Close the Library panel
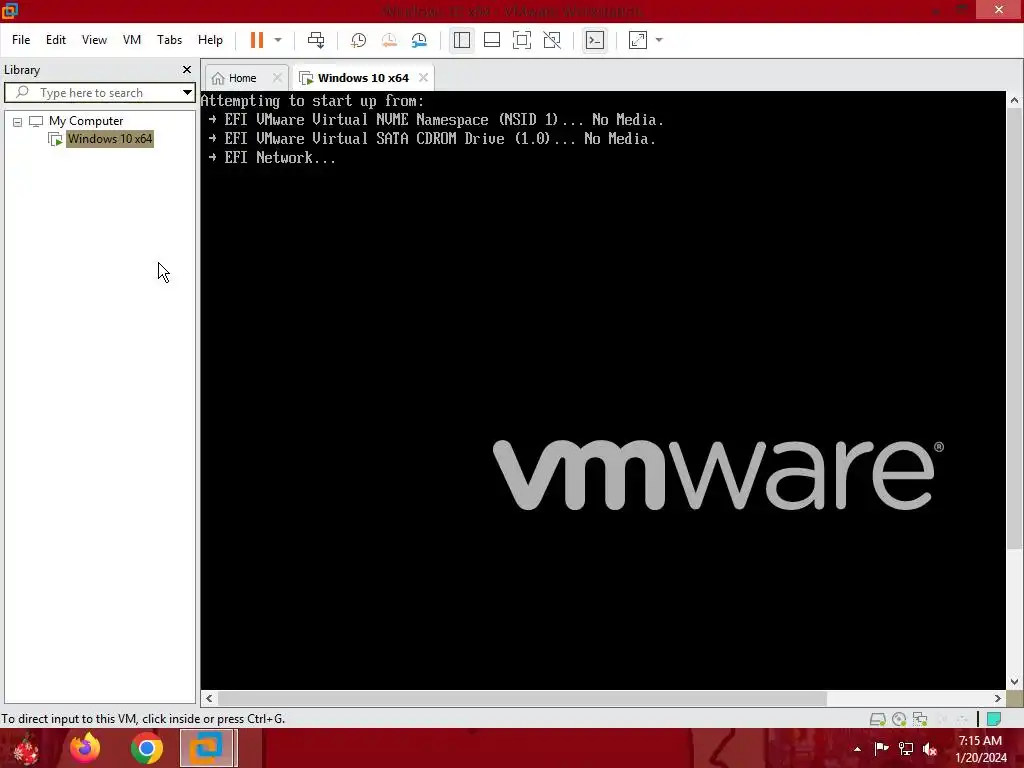Screen dimensions: 1024x768 click(187, 69)
